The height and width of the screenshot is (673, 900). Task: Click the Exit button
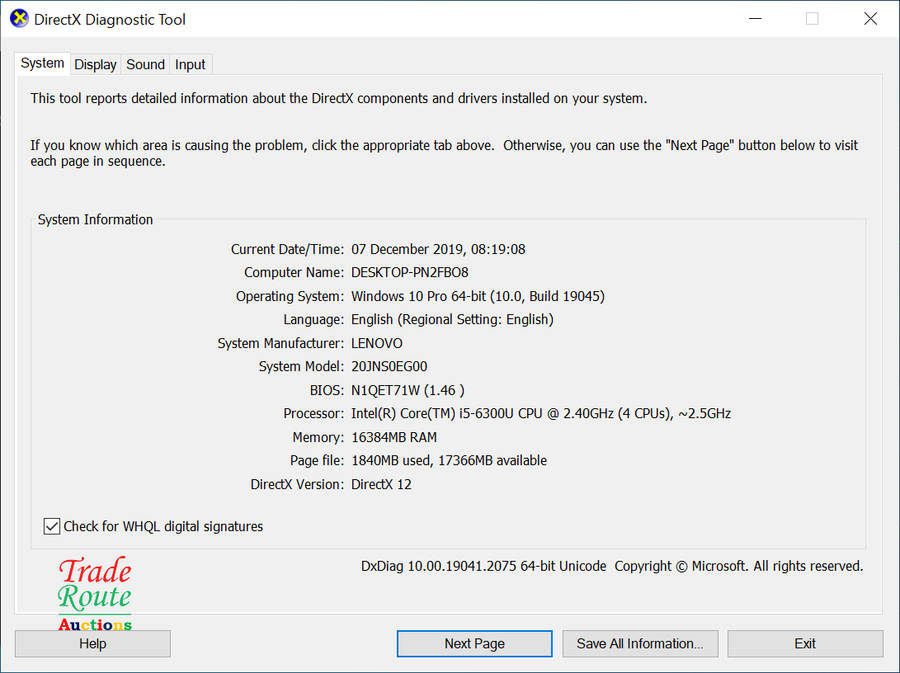click(x=805, y=643)
